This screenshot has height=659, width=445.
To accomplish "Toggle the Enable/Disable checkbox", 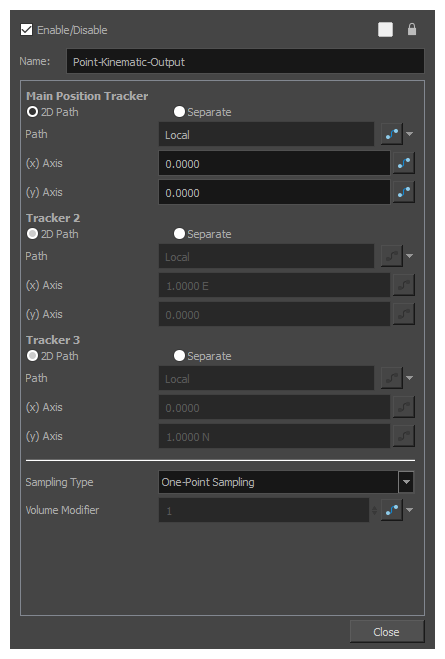I will tap(26, 30).
